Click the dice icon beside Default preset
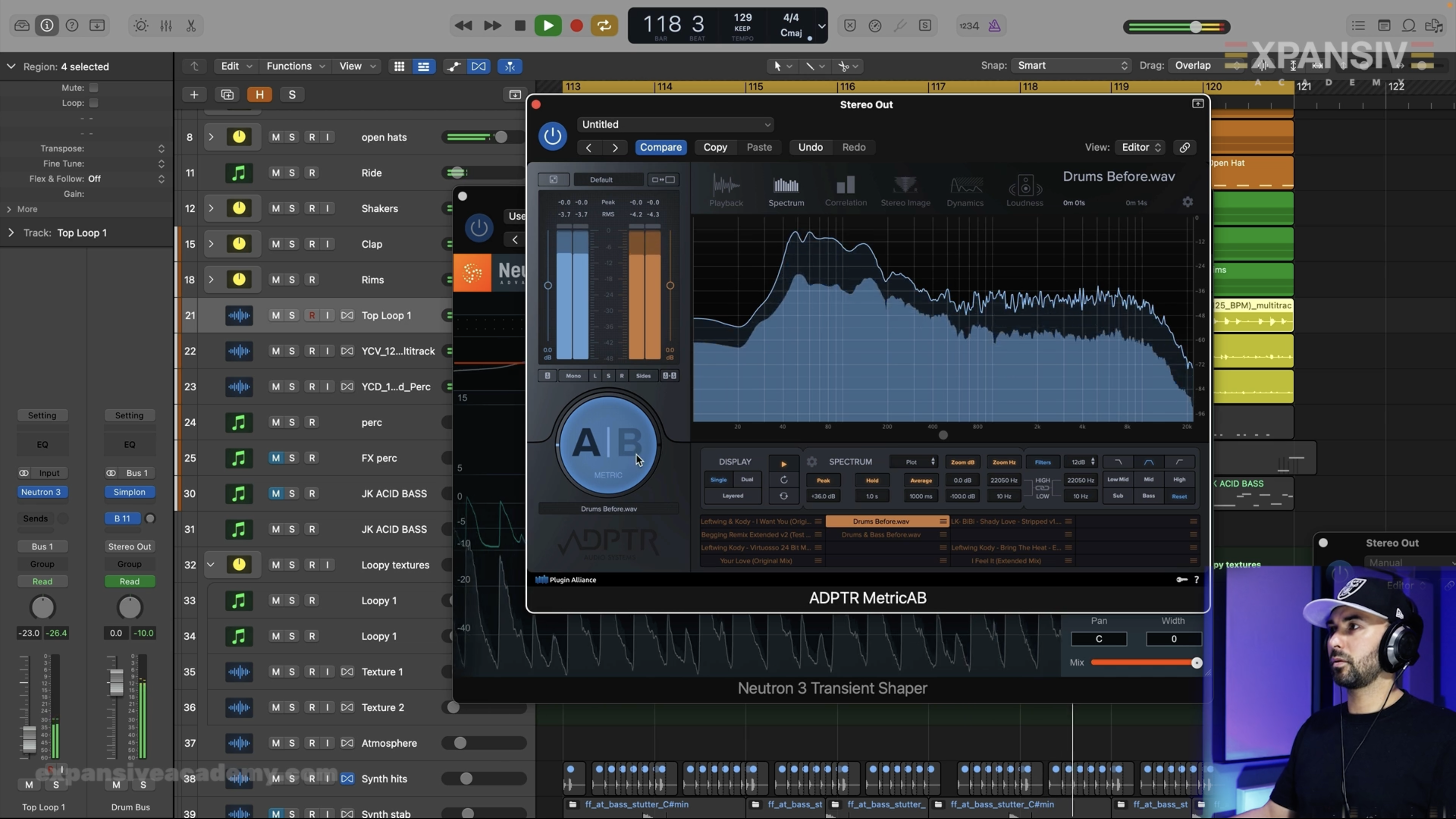This screenshot has height=819, width=1456. point(554,180)
